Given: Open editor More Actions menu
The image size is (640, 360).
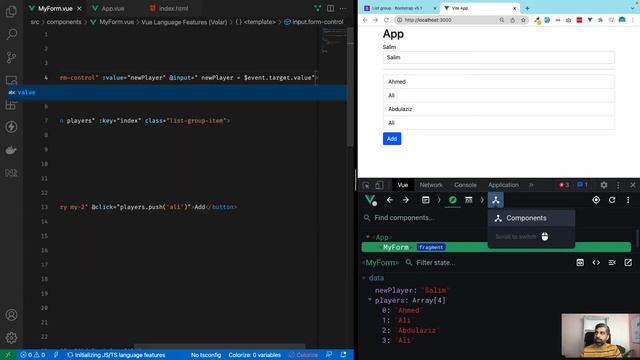Looking at the screenshot, I should pos(343,8).
